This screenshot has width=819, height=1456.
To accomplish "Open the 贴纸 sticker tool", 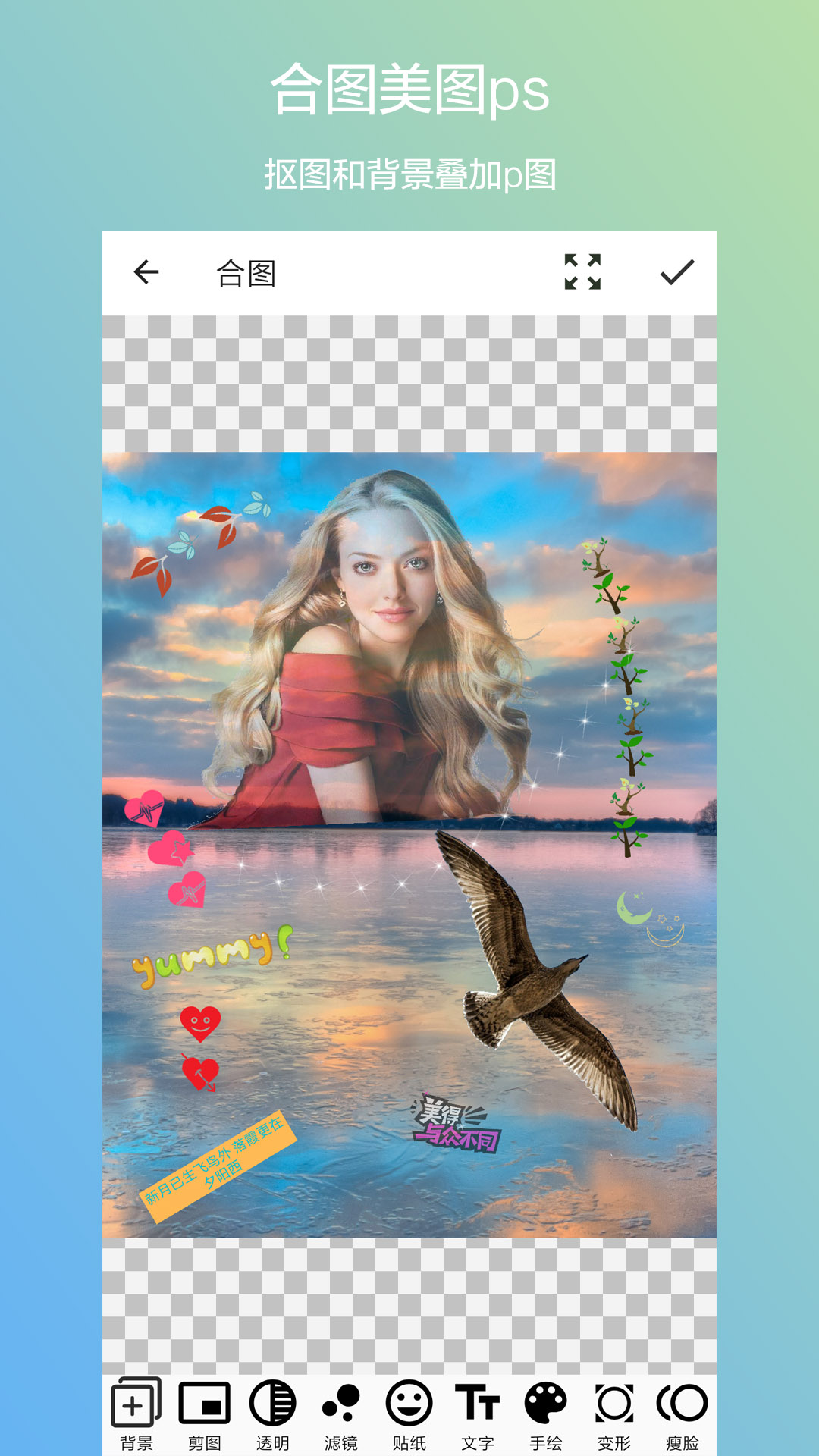I will pos(409,1414).
